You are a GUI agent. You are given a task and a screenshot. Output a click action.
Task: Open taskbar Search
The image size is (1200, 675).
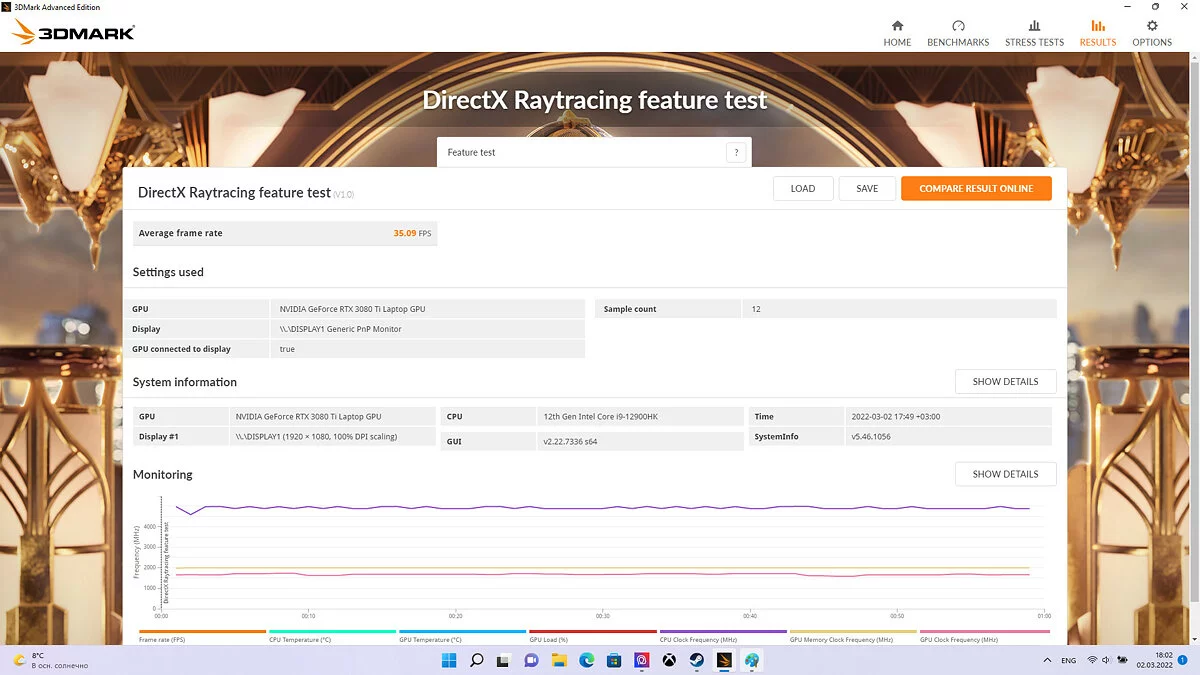point(477,660)
